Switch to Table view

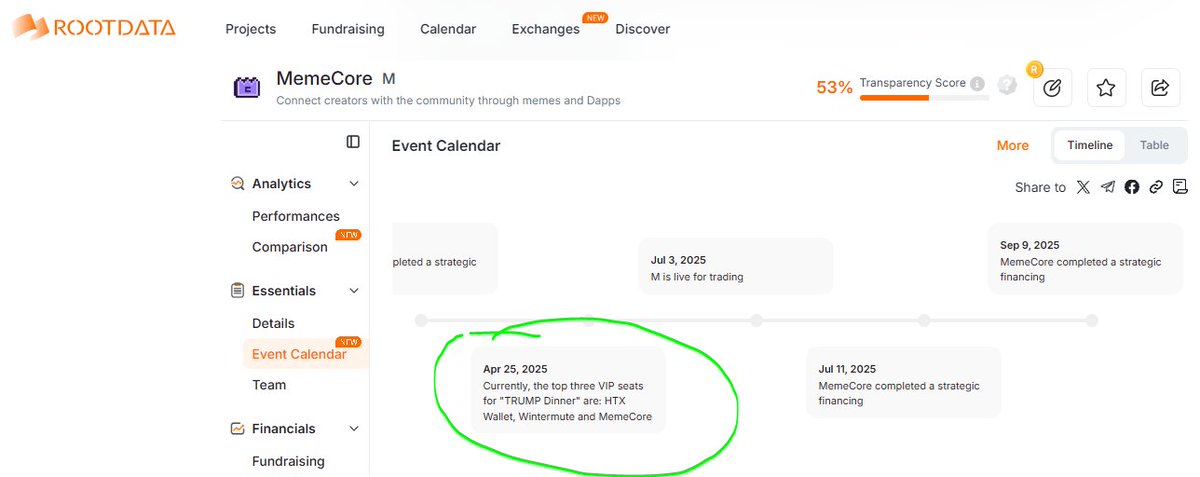(1154, 145)
